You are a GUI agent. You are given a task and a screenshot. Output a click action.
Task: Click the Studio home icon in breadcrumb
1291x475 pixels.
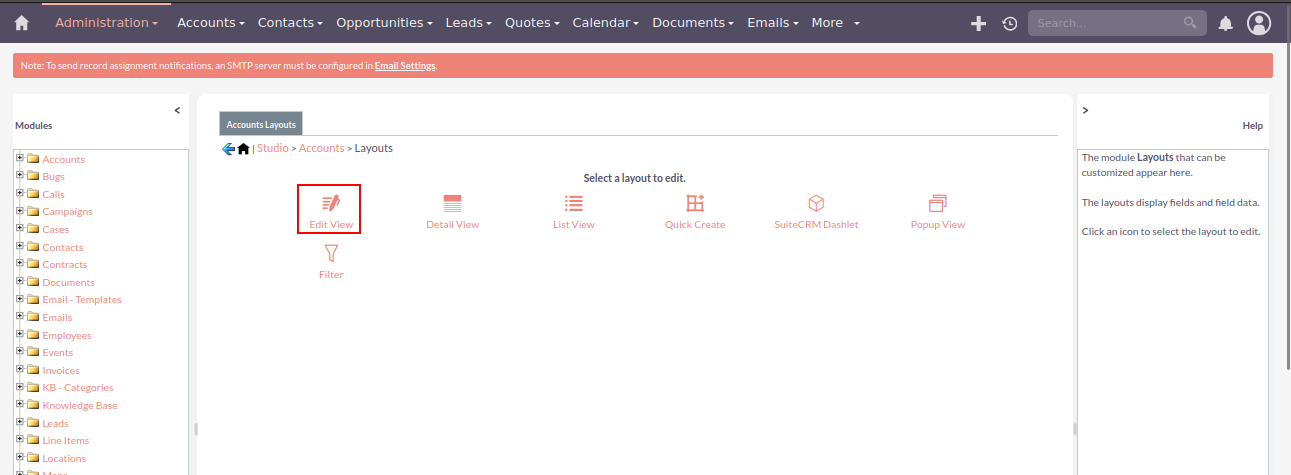243,149
